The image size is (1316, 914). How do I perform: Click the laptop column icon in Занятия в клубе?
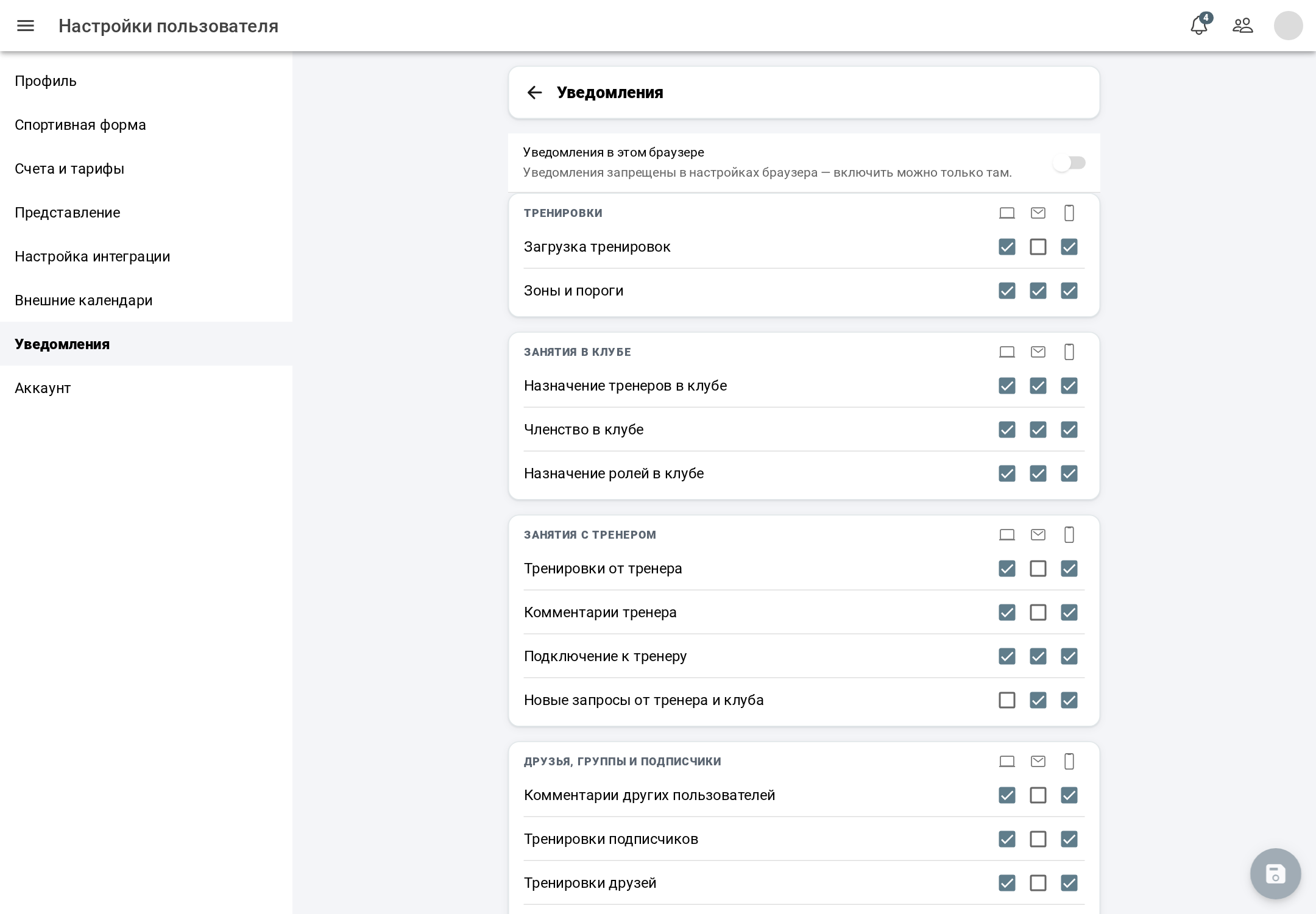coord(1007,352)
